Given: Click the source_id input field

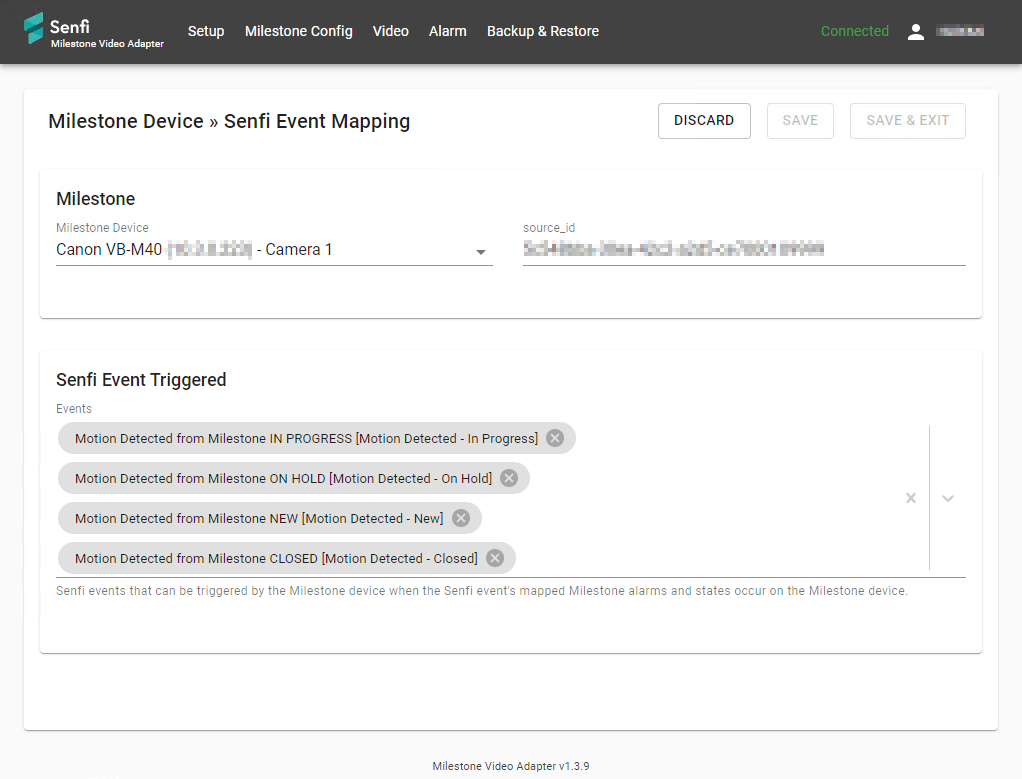Looking at the screenshot, I should (x=744, y=249).
